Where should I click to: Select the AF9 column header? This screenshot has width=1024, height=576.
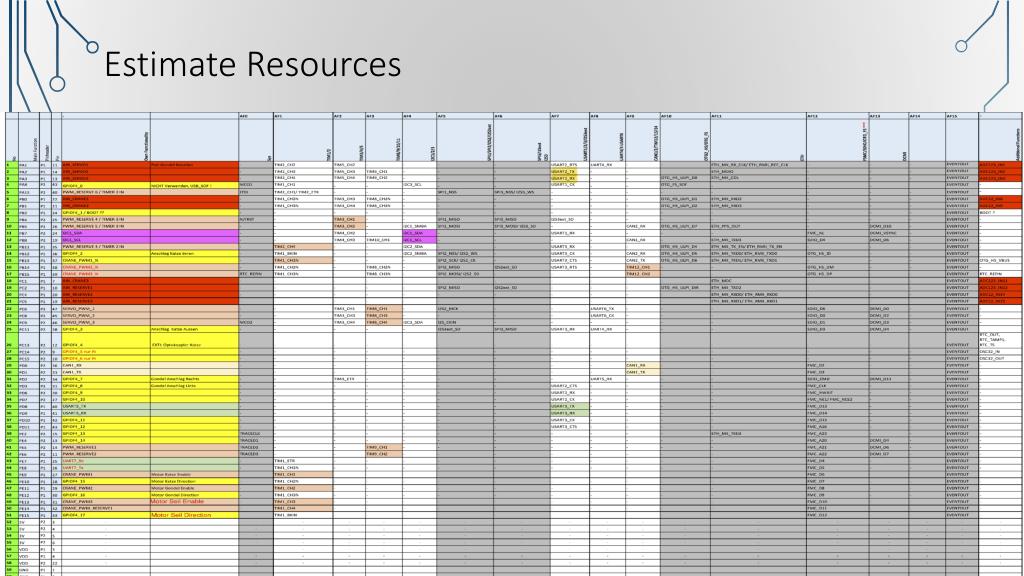[x=643, y=116]
